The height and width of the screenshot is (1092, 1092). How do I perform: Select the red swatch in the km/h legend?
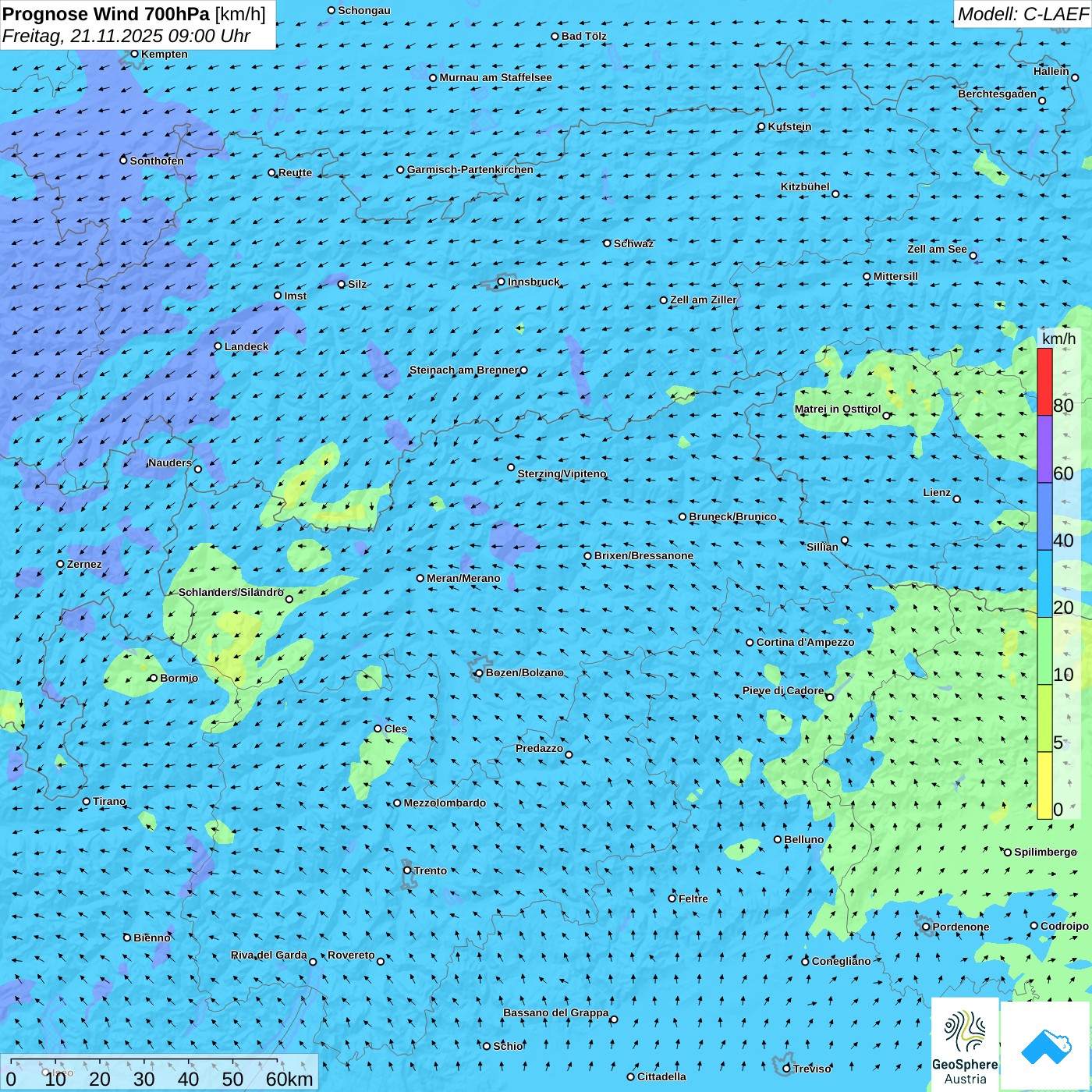coord(1044,381)
